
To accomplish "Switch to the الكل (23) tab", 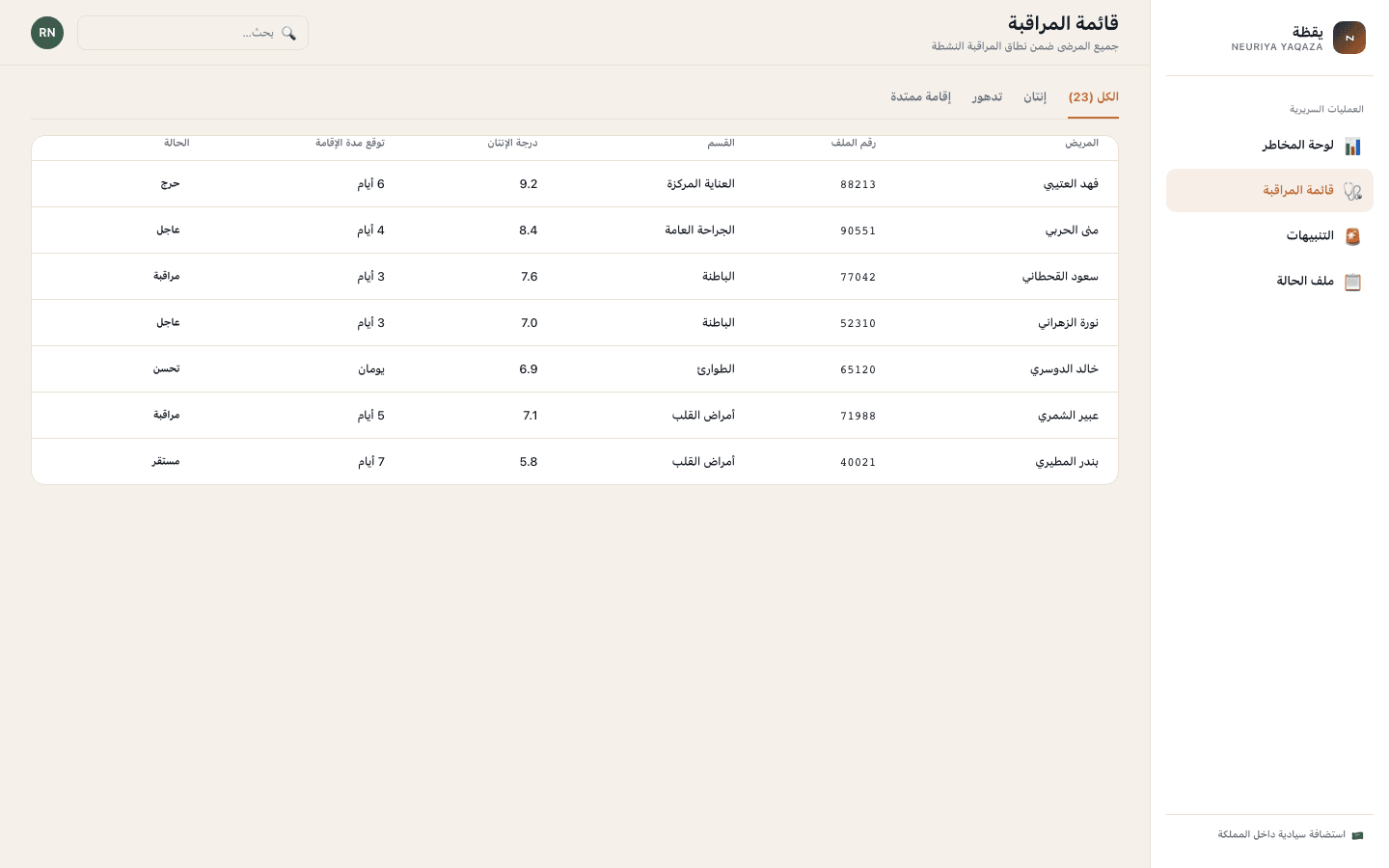I will [x=1094, y=97].
